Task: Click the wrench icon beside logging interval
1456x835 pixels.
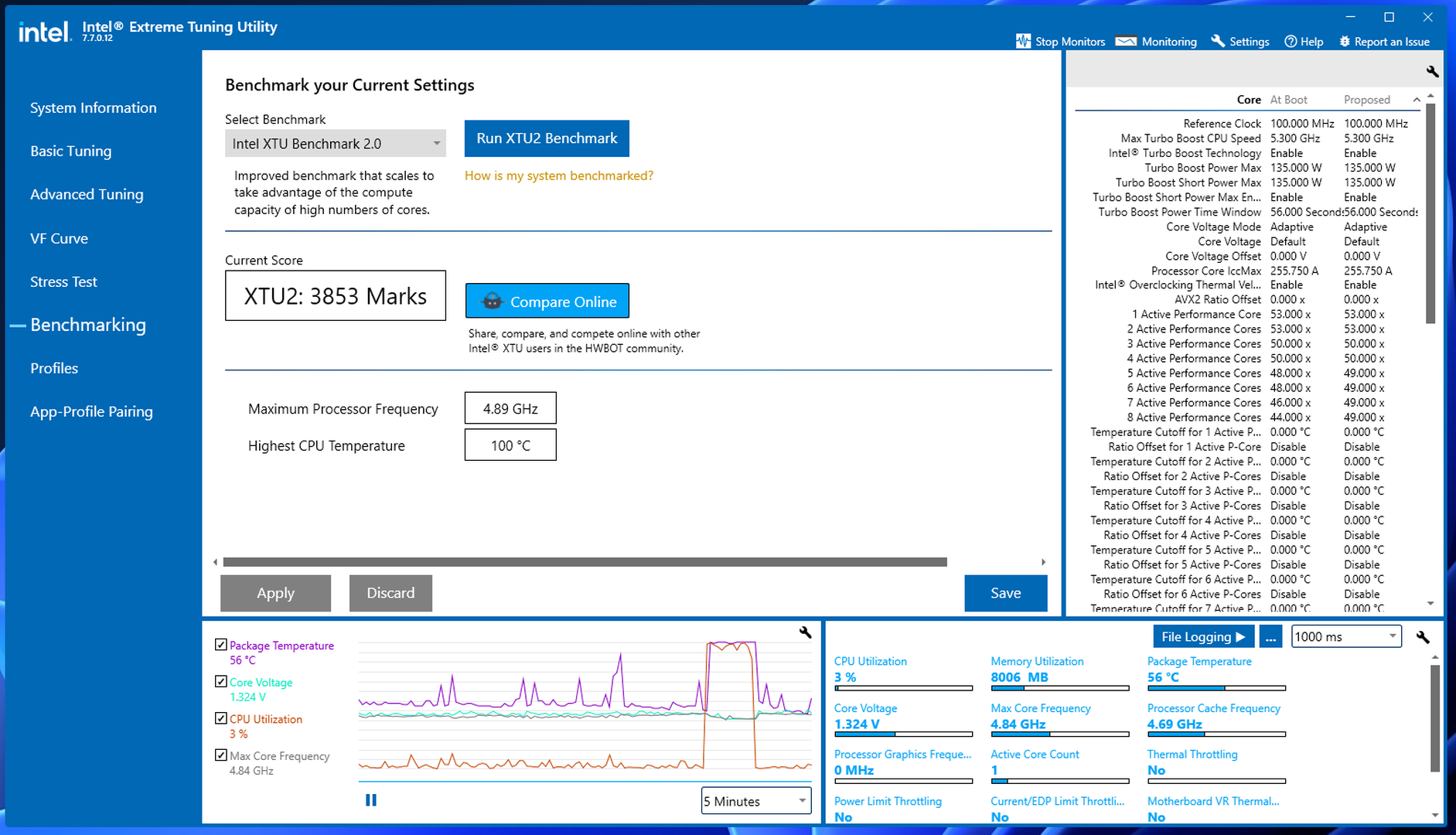Action: [1423, 637]
